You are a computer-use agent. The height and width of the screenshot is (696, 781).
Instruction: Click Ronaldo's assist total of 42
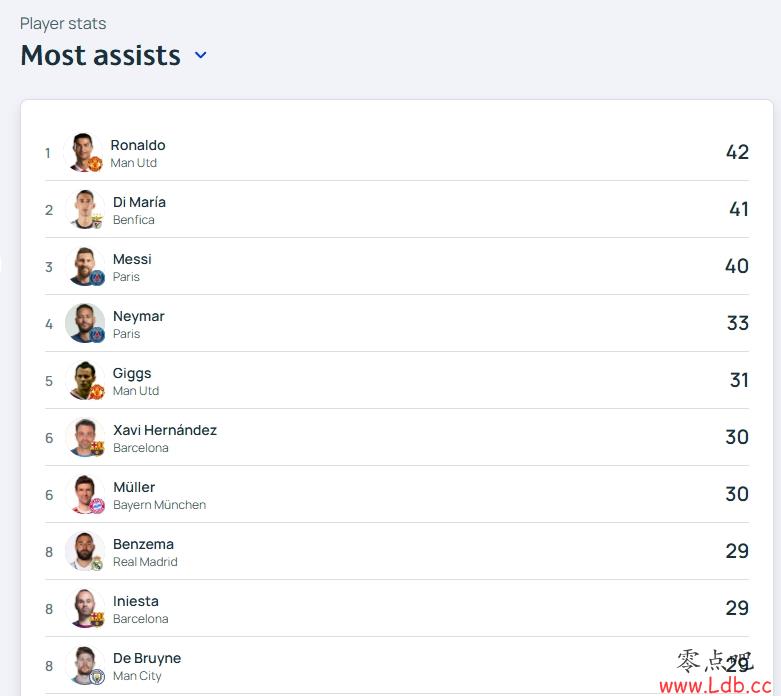click(x=737, y=152)
